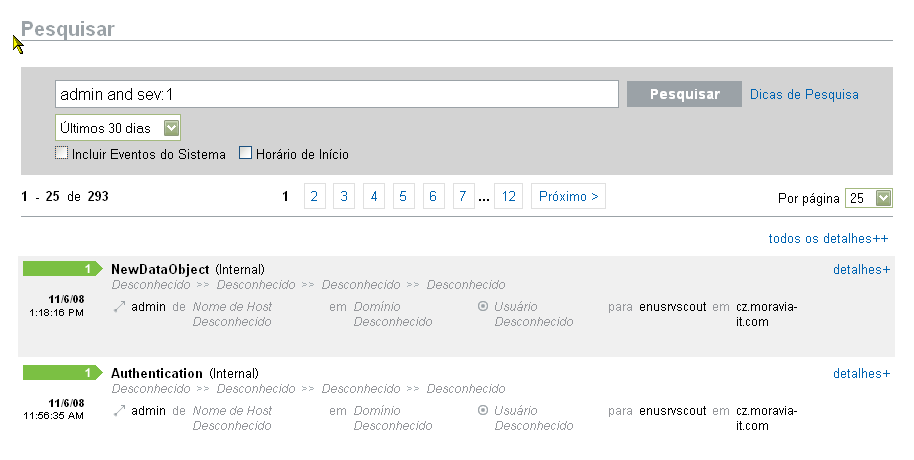Image resolution: width=914 pixels, height=460 pixels.
Task: Expand detalhes+ for NewDataObject event
Action: (862, 269)
